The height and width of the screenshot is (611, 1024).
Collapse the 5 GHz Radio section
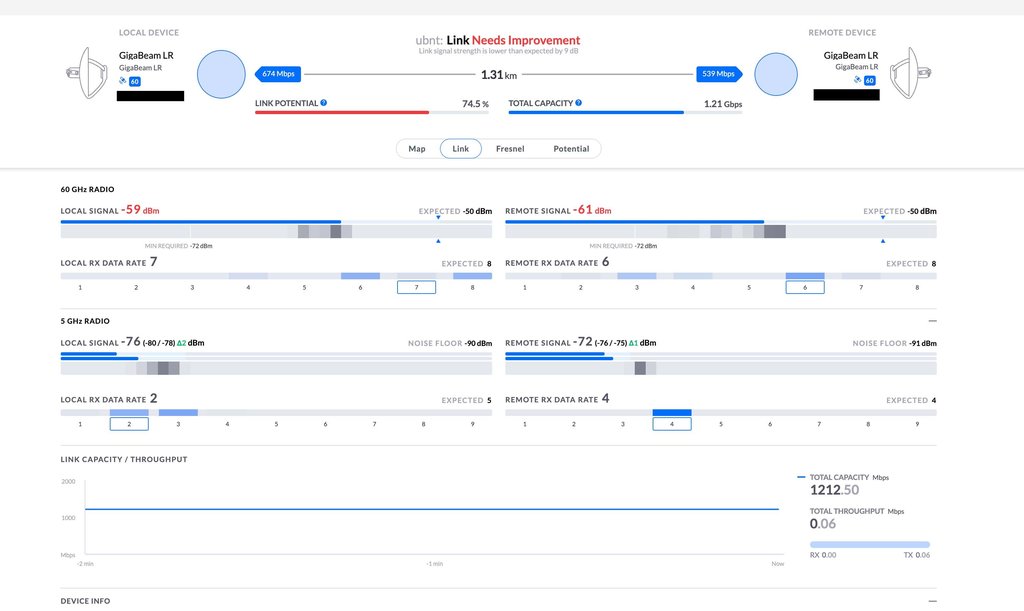(932, 321)
